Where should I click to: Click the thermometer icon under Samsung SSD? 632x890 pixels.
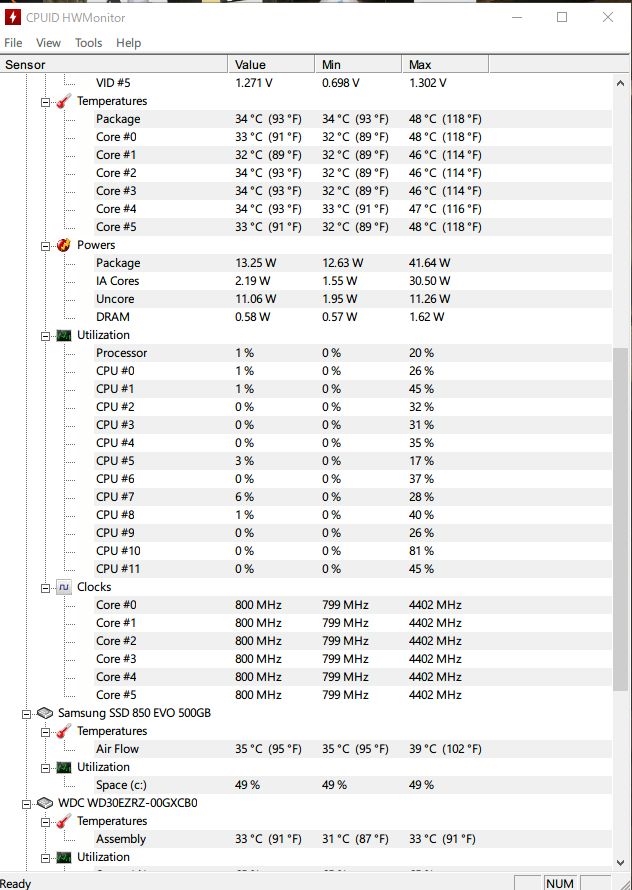(x=64, y=731)
